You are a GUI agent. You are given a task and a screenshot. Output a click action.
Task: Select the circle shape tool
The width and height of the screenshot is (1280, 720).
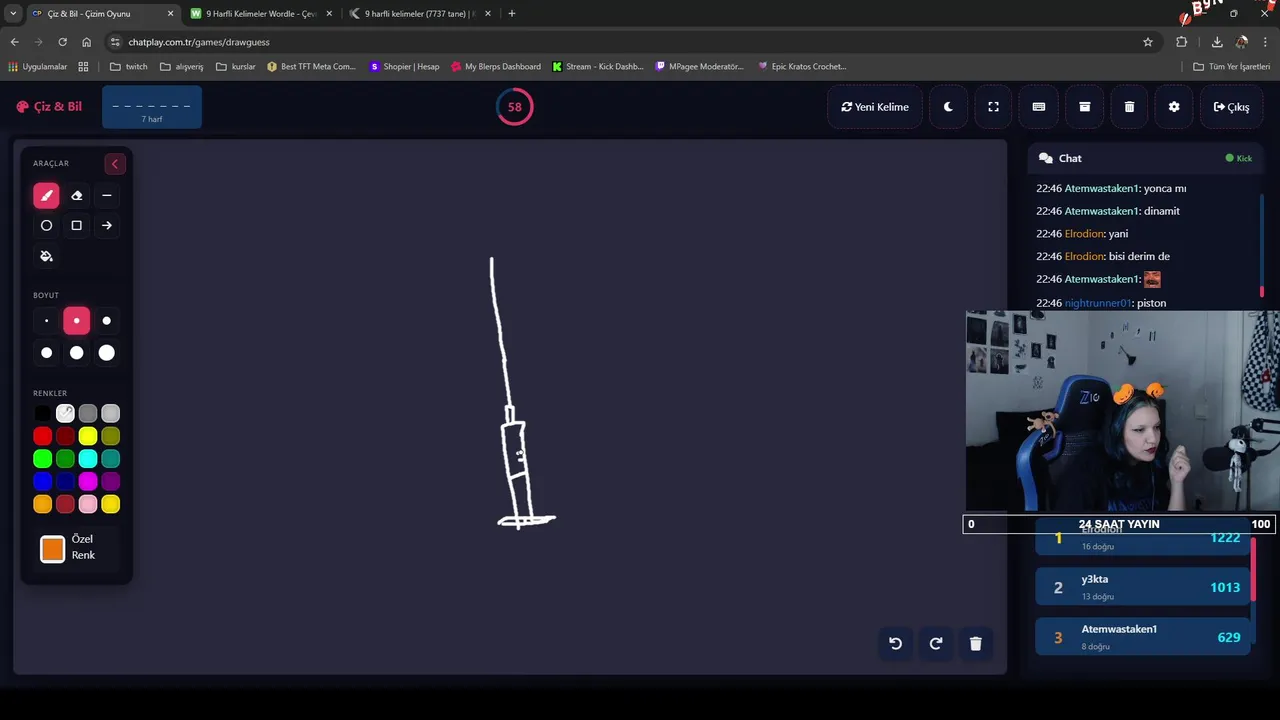point(46,226)
